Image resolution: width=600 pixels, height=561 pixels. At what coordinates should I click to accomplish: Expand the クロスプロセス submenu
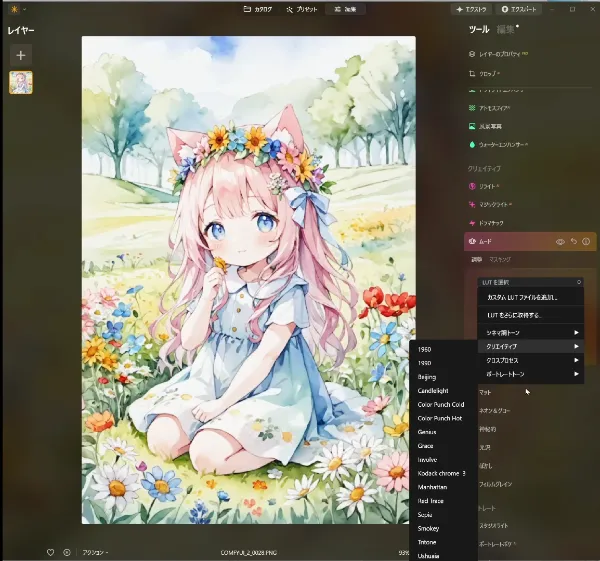530,360
